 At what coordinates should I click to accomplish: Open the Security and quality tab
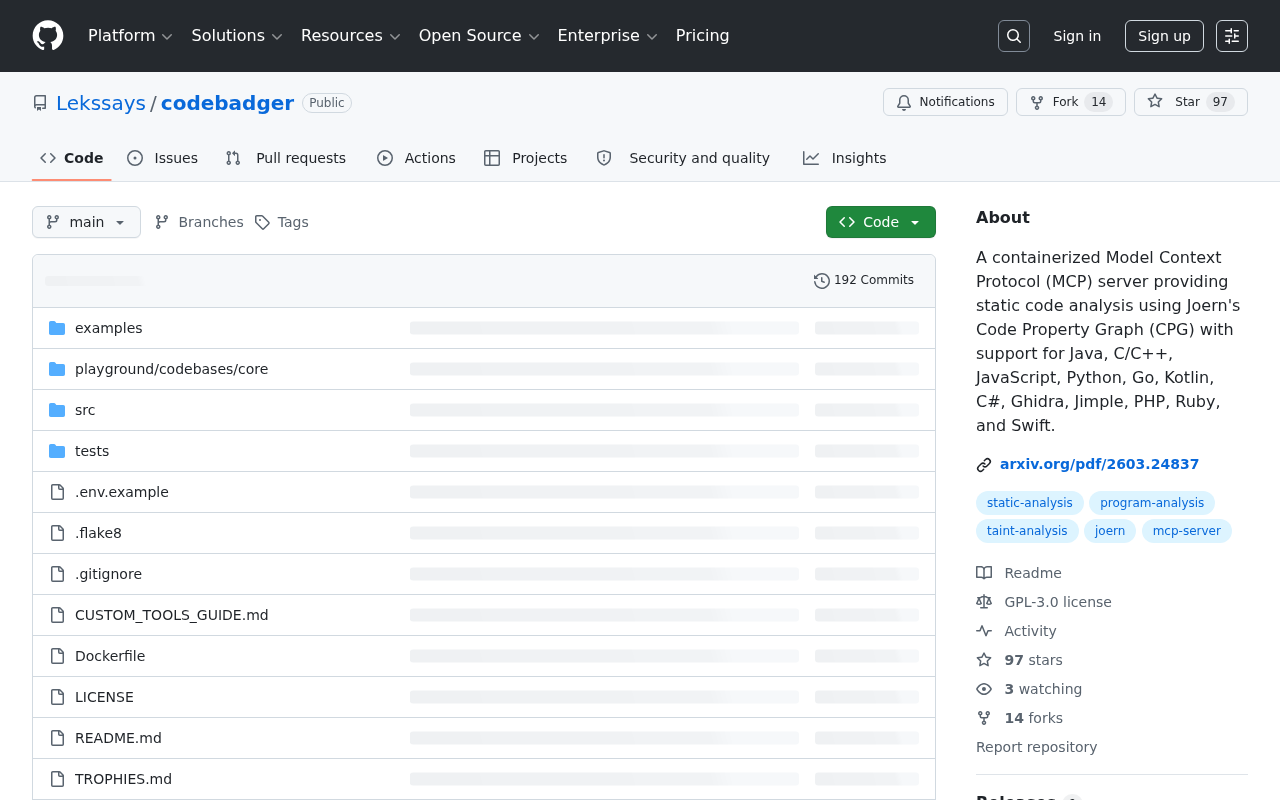click(683, 158)
